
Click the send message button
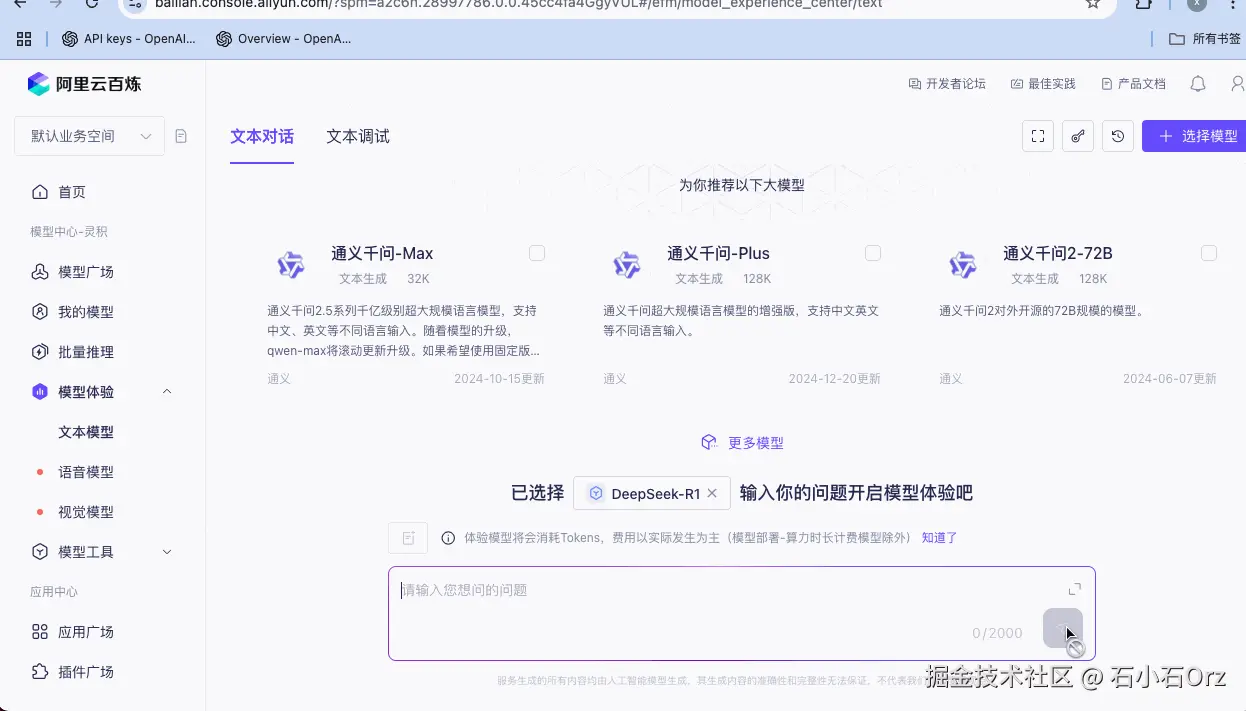tap(1062, 629)
